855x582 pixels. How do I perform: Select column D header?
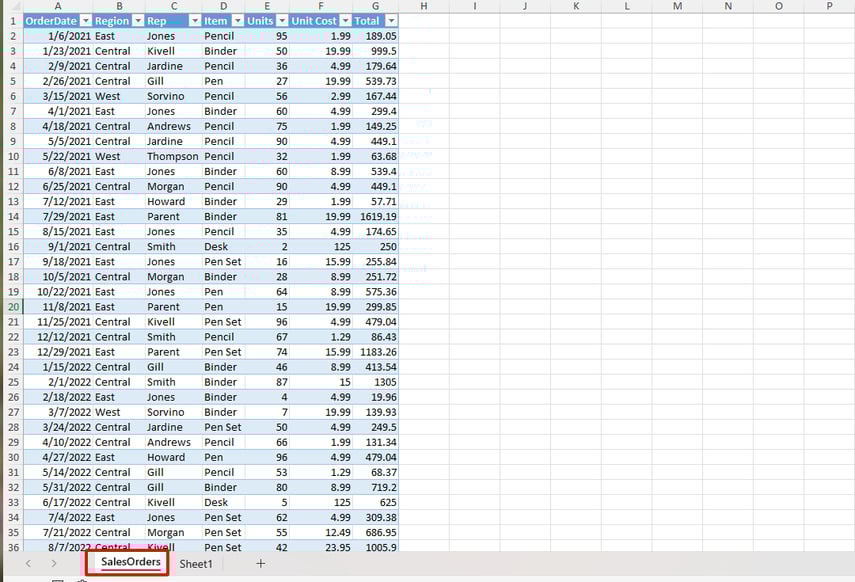point(224,6)
